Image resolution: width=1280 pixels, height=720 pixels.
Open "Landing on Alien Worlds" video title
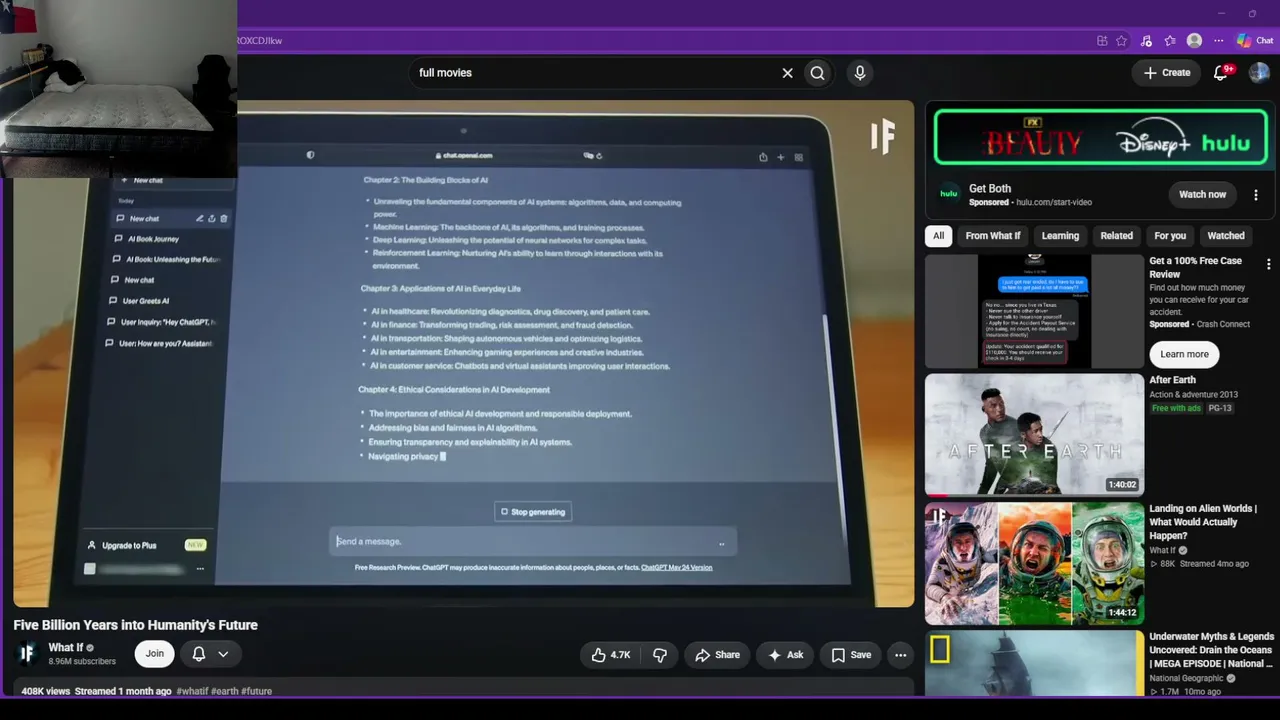coord(1202,522)
